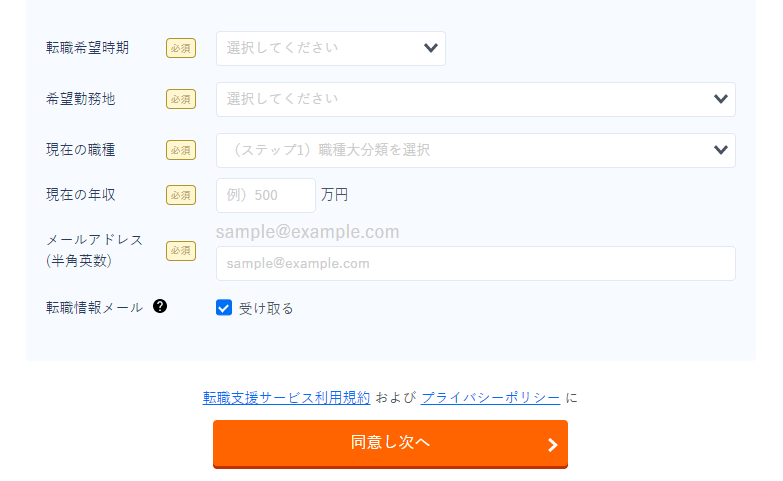
Task: Click the help question mark icon
Action: [x=160, y=307]
